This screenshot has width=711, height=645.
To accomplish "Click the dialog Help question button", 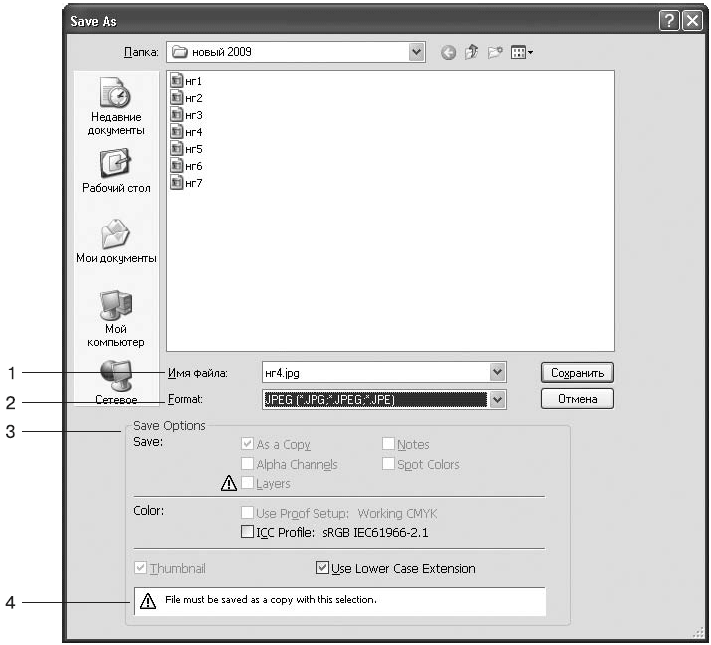I will tap(669, 21).
